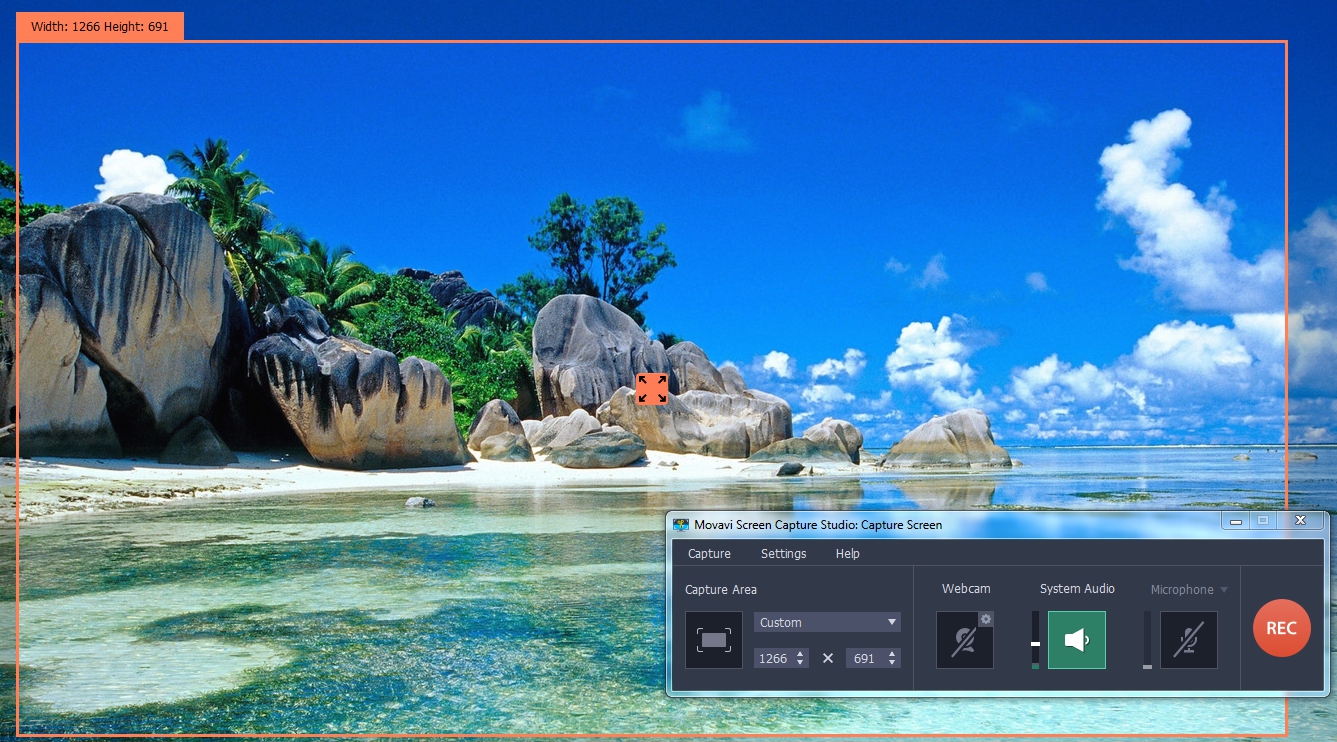
Task: Enable the Webcam capture toggle
Action: point(964,640)
